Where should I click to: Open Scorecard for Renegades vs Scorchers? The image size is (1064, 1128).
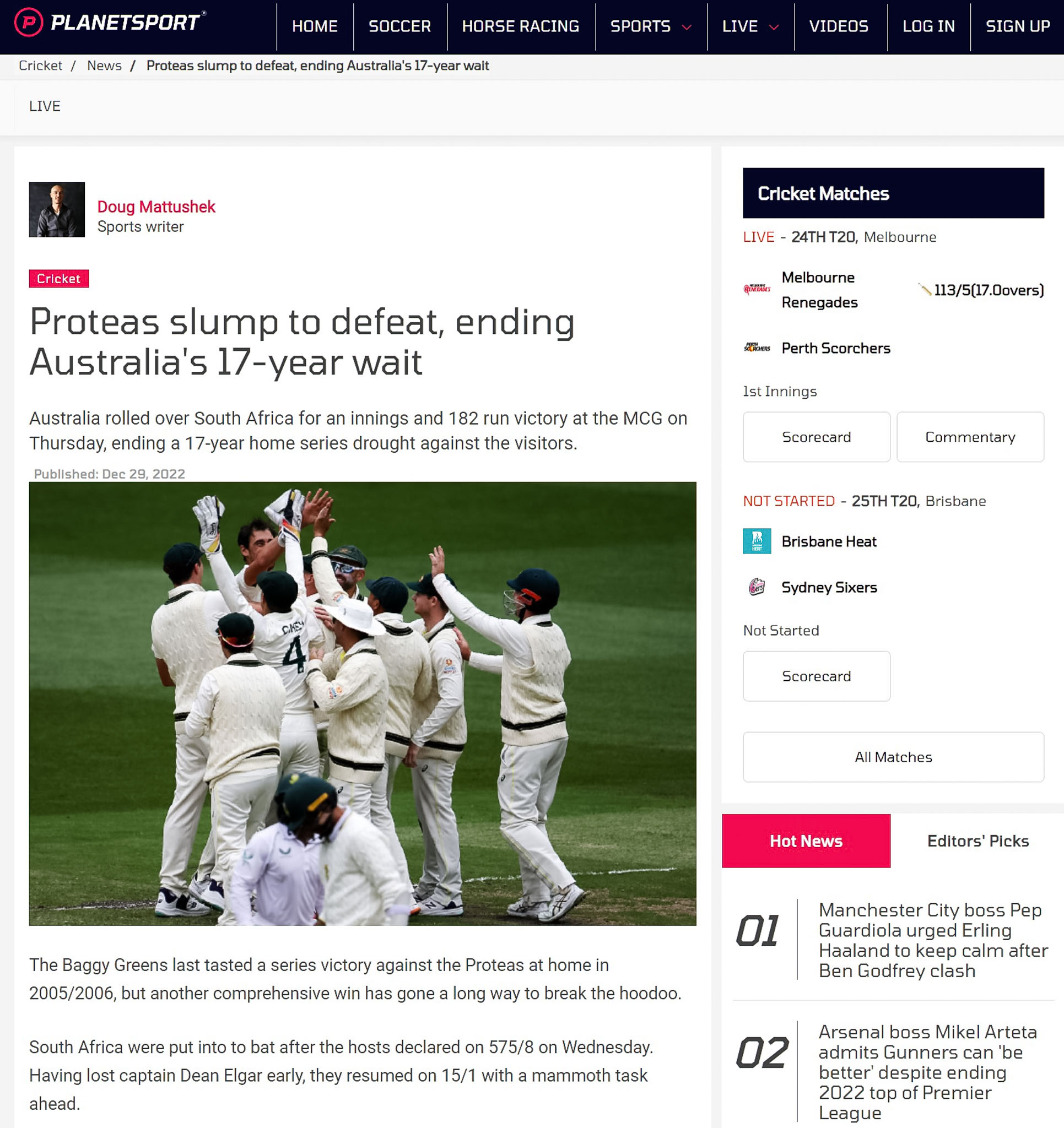[816, 437]
